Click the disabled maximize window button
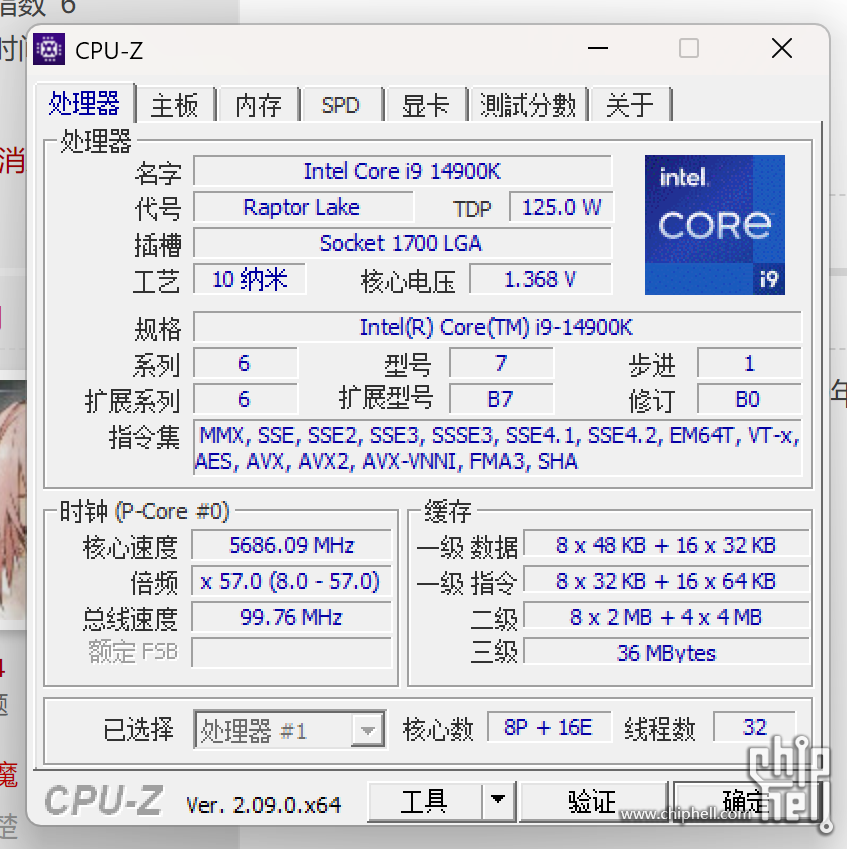847x849 pixels. click(x=689, y=49)
